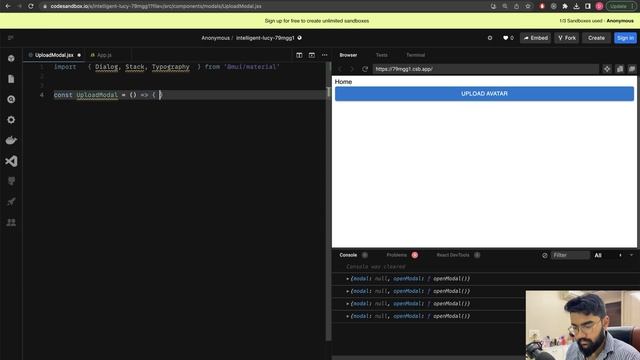
Task: Open the Chrome extensions puzzle icon
Action: (x=565, y=6)
